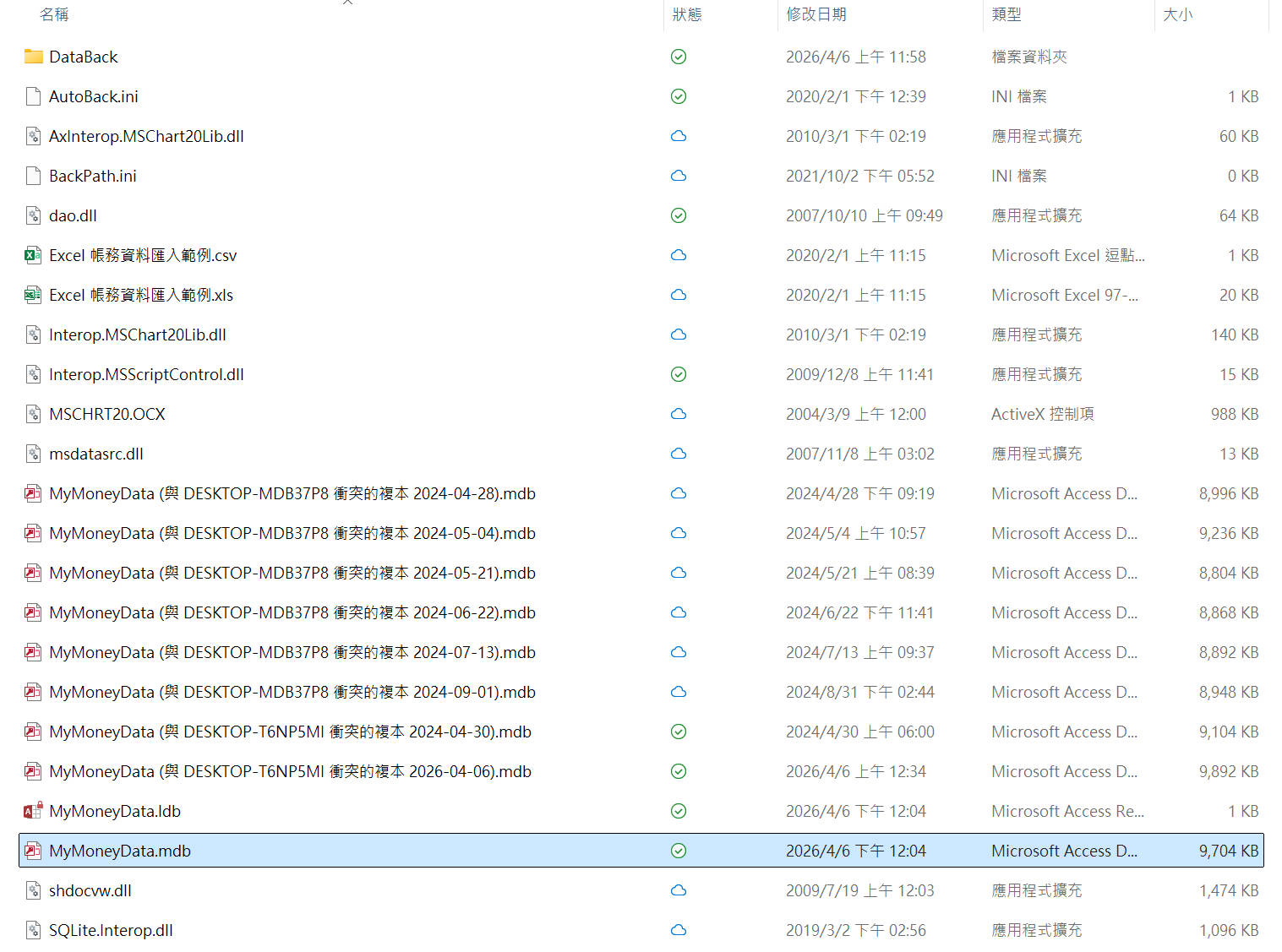
Task: Click the 狀態 column header
Action: (x=687, y=14)
